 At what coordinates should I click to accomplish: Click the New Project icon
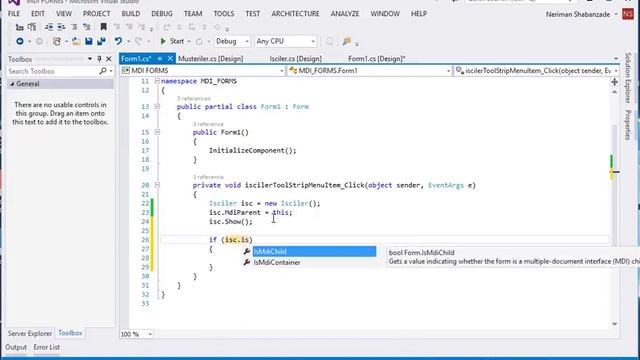coord(57,41)
